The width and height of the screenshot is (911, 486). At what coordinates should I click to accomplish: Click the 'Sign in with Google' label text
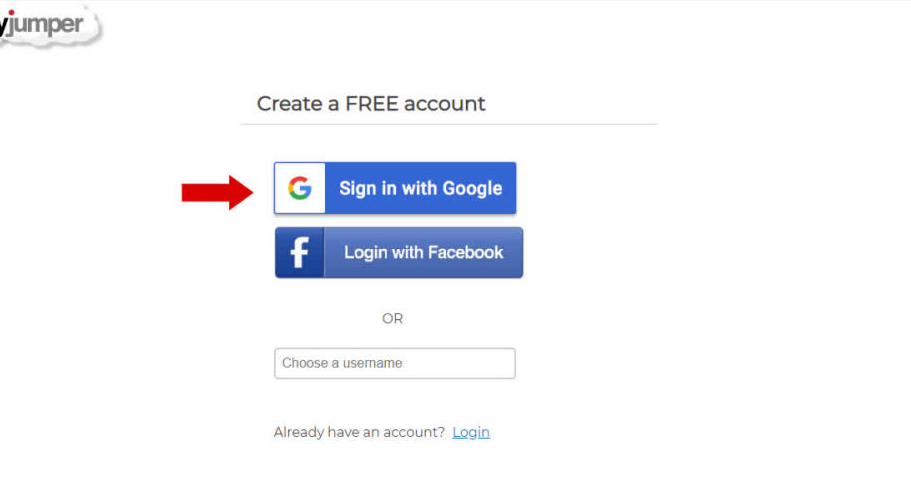[421, 188]
